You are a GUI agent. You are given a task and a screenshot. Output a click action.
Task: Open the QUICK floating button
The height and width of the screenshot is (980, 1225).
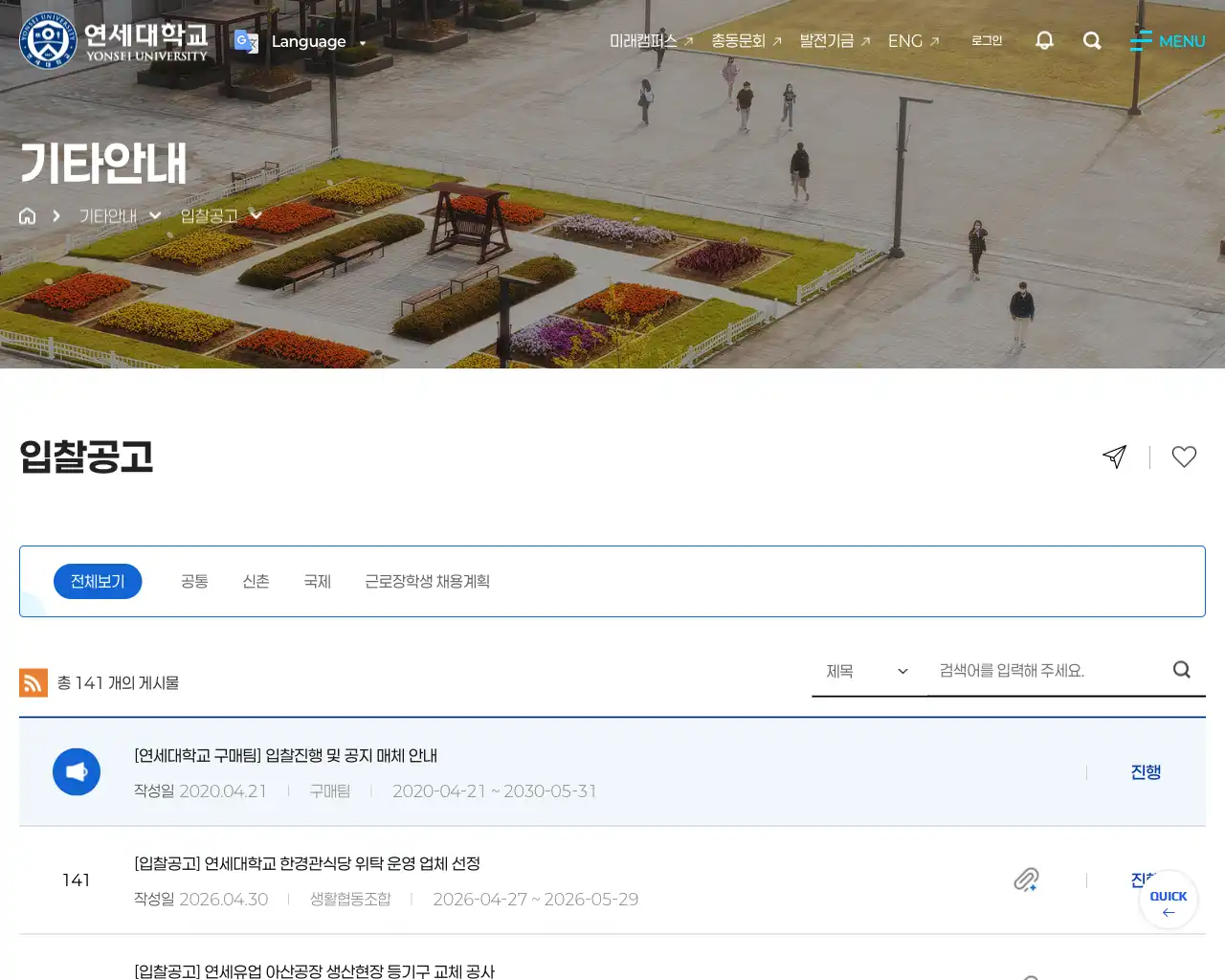[1169, 900]
